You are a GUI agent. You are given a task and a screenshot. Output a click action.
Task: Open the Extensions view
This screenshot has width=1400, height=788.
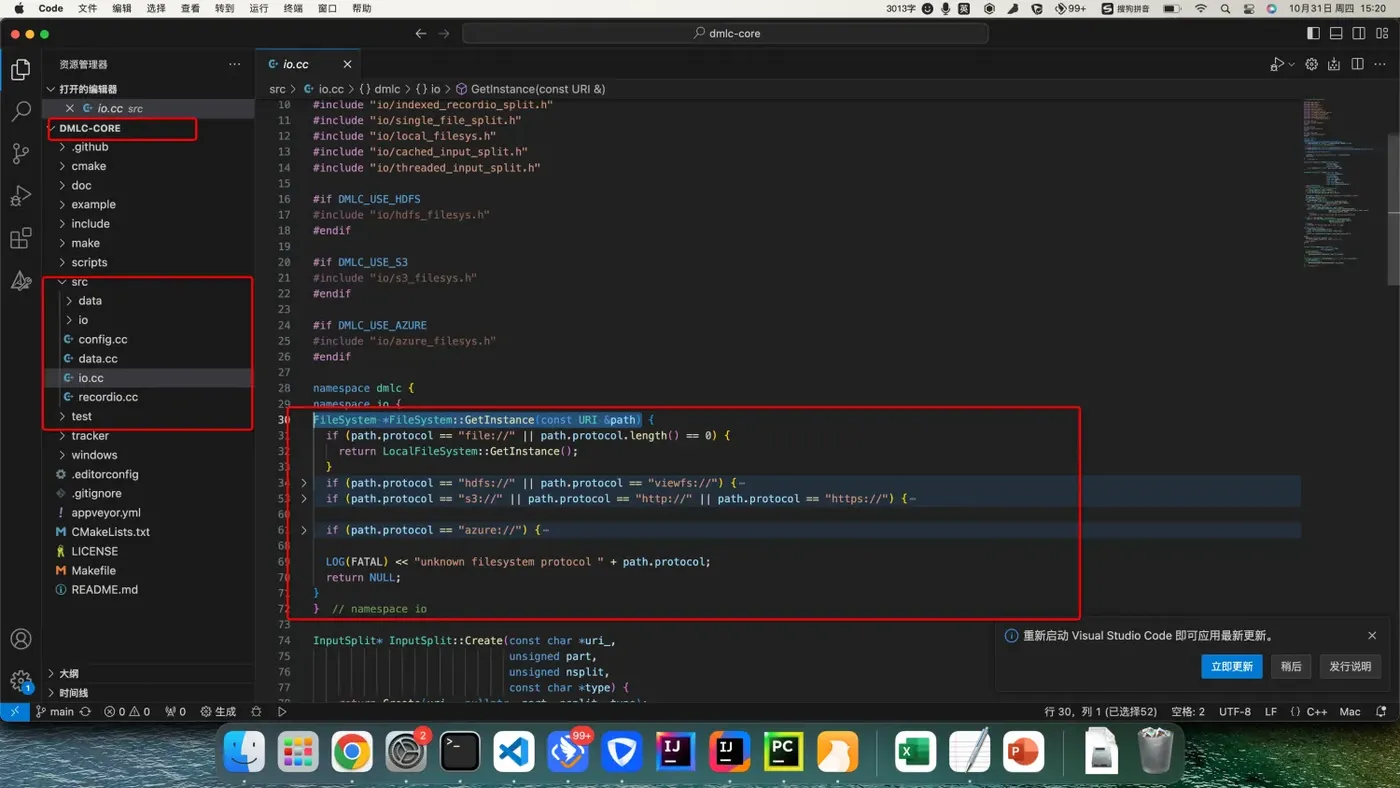point(20,238)
